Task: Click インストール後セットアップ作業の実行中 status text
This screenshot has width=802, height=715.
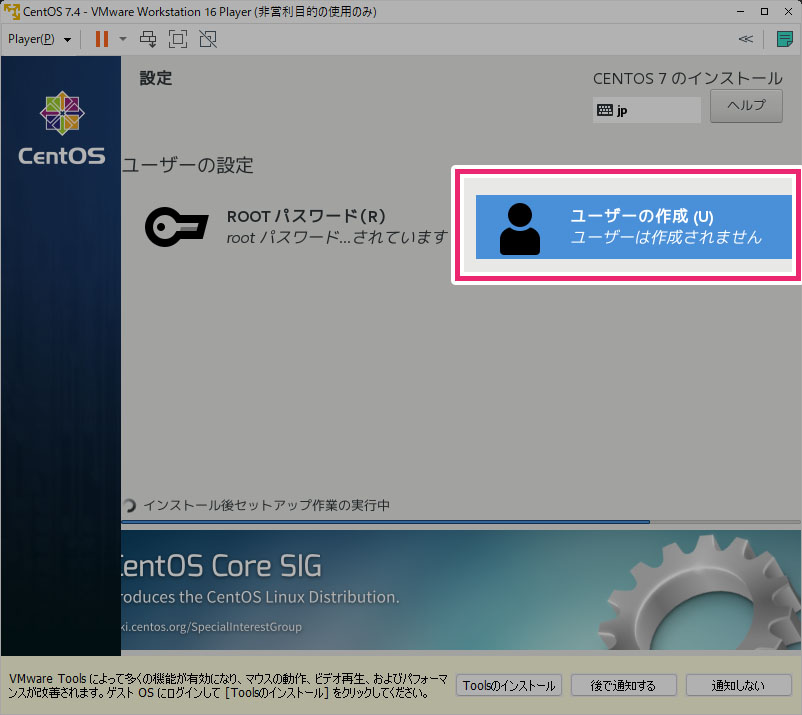Action: tap(266, 505)
